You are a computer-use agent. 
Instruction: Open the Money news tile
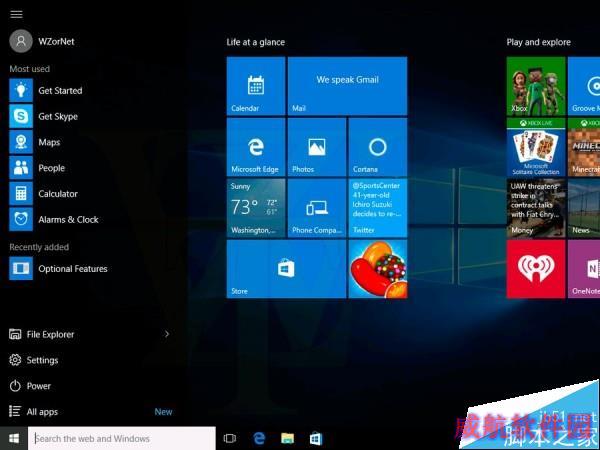pos(536,208)
